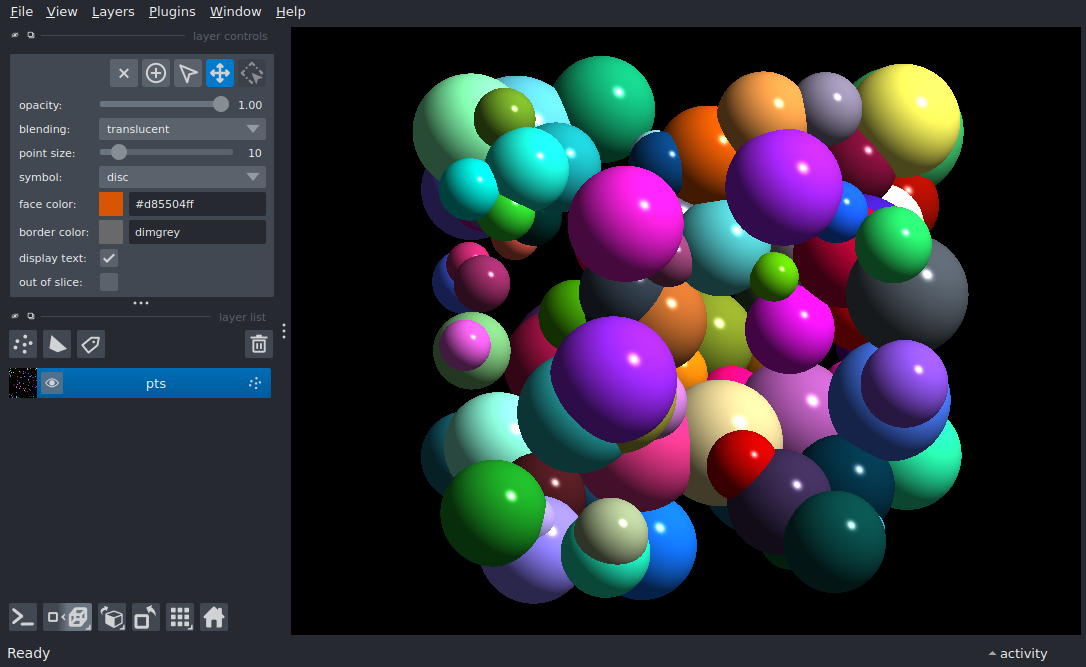
Task: Create a new labels layer
Action: click(91, 344)
